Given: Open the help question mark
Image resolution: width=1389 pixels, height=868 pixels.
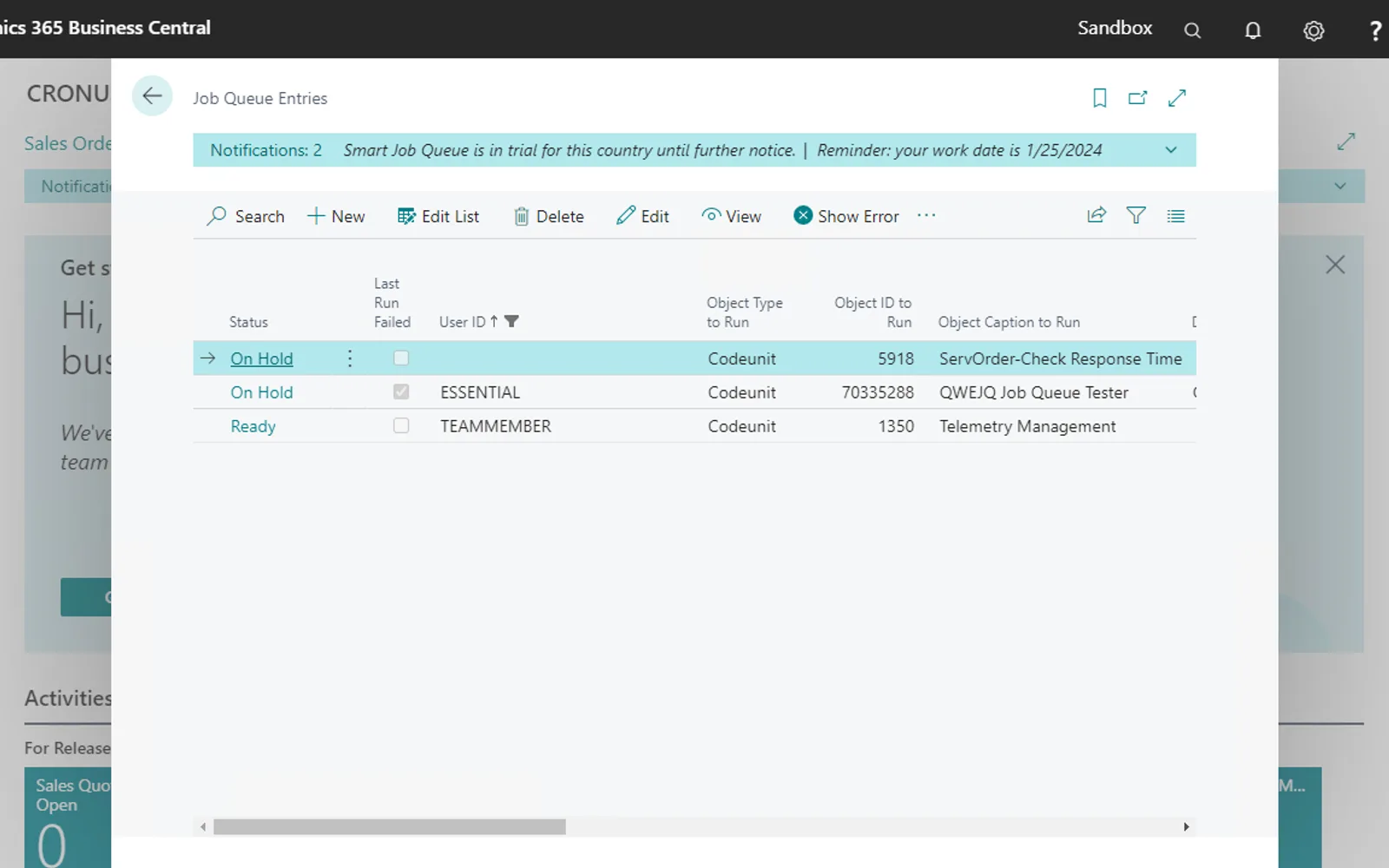Looking at the screenshot, I should click(x=1375, y=30).
